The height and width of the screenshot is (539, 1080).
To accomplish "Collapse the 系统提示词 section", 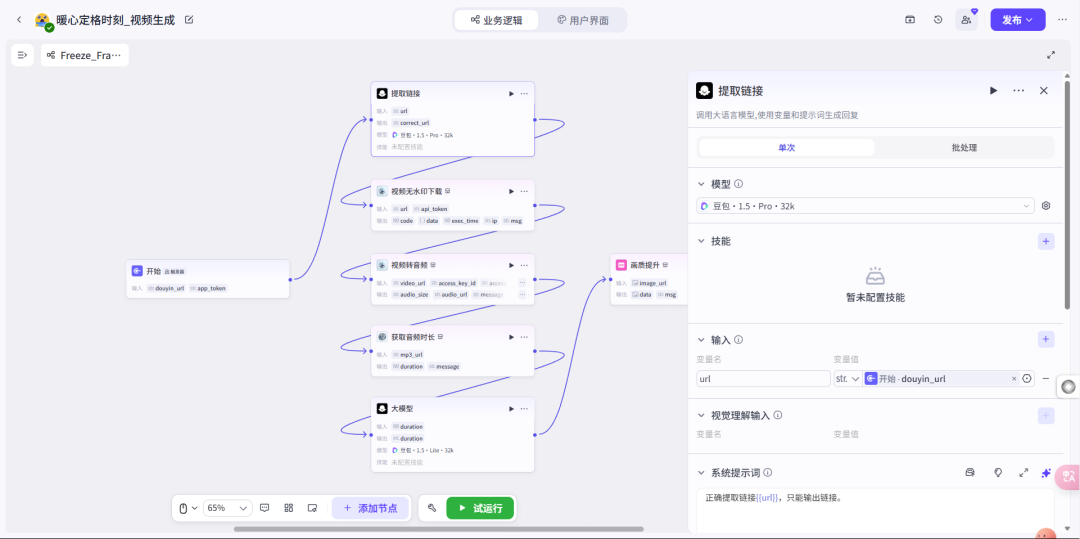I will [x=701, y=473].
